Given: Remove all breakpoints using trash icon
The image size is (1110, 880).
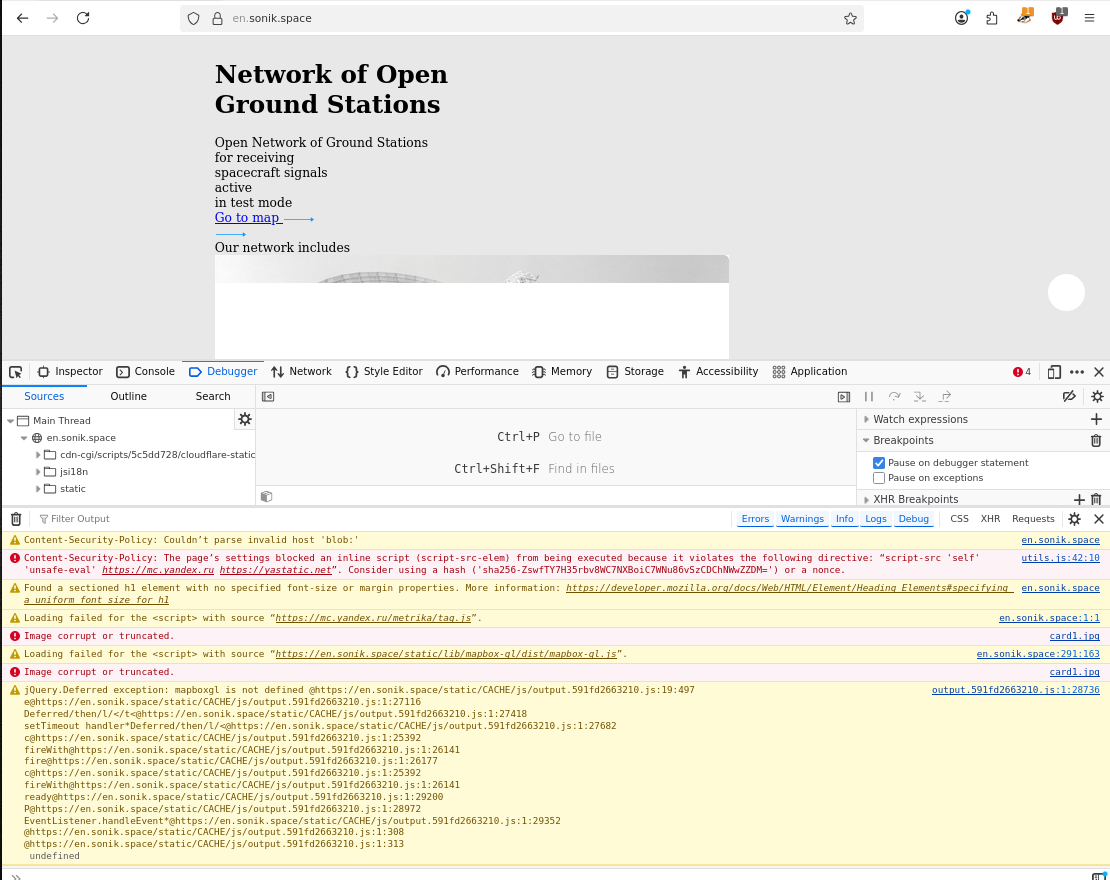Looking at the screenshot, I should pyautogui.click(x=1096, y=441).
